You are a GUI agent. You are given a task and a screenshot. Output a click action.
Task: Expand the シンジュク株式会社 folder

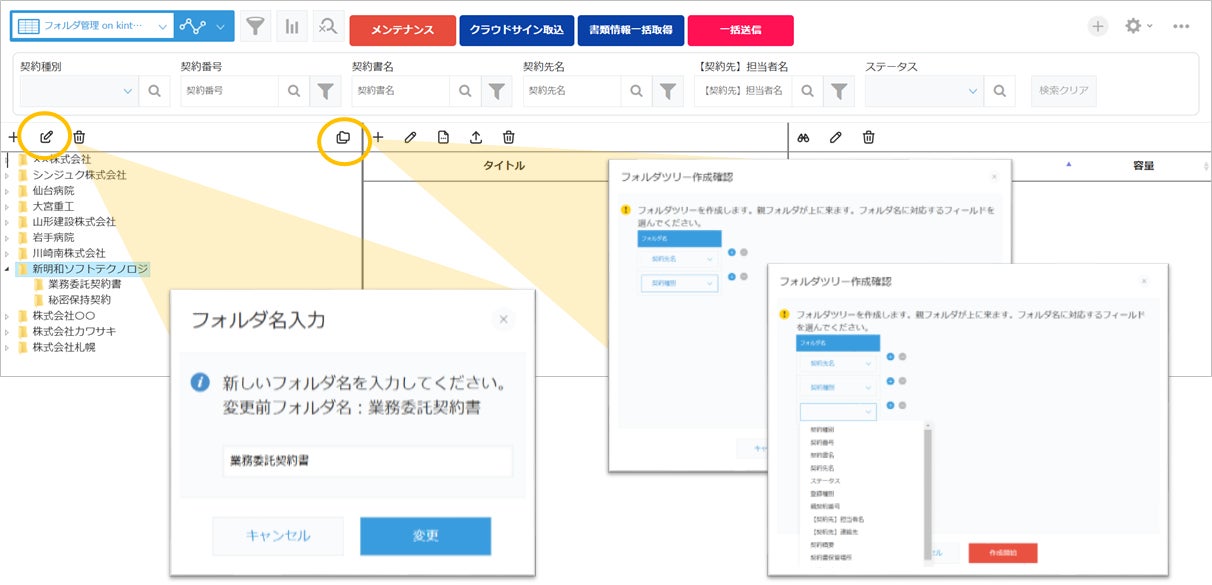(x=8, y=175)
